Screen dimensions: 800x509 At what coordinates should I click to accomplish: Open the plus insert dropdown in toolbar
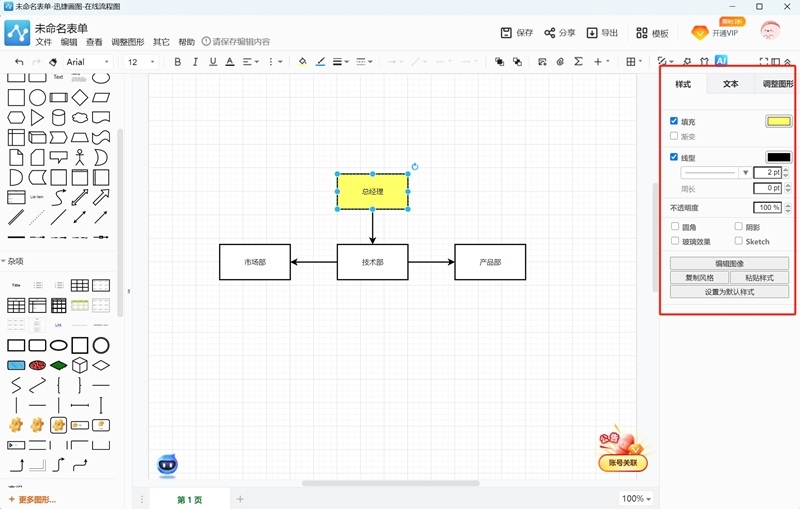tap(602, 62)
